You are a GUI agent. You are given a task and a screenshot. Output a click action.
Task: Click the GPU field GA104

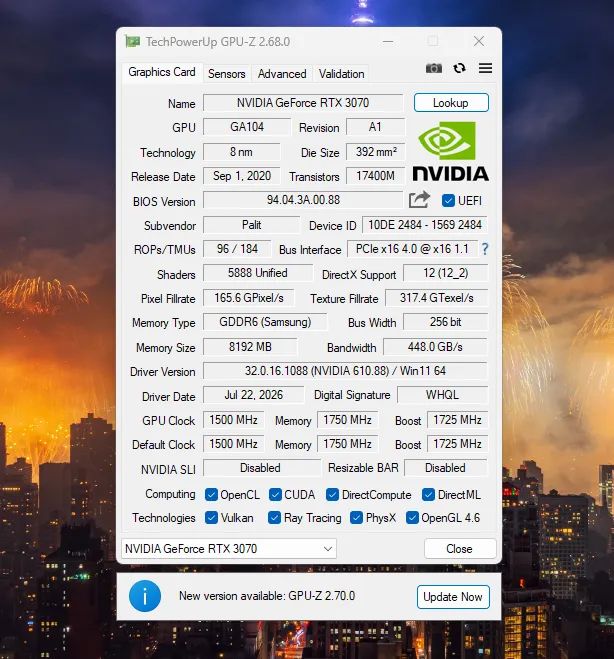tap(247, 127)
